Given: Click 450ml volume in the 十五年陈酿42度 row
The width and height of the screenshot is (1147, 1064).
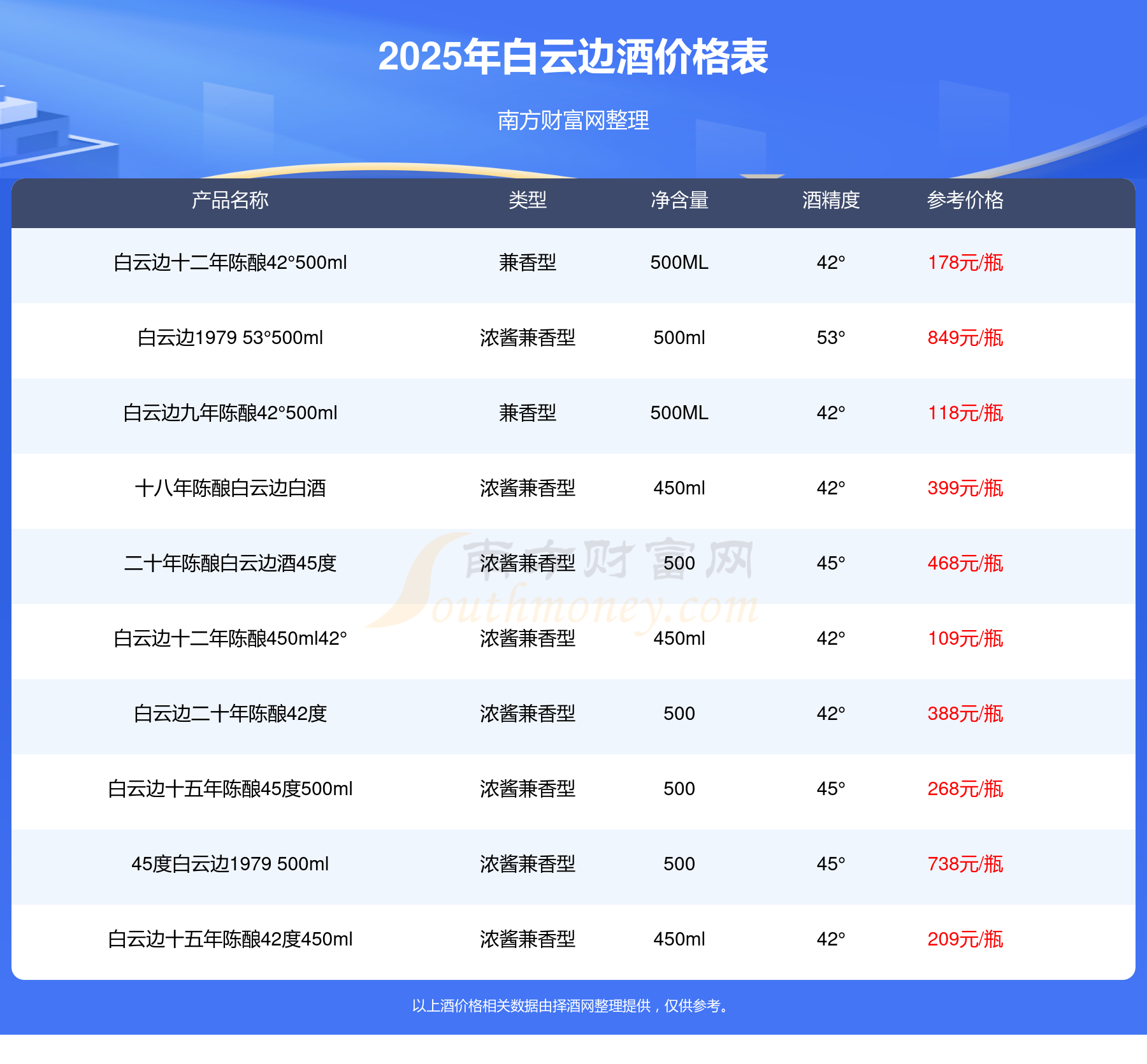Looking at the screenshot, I should [x=679, y=939].
